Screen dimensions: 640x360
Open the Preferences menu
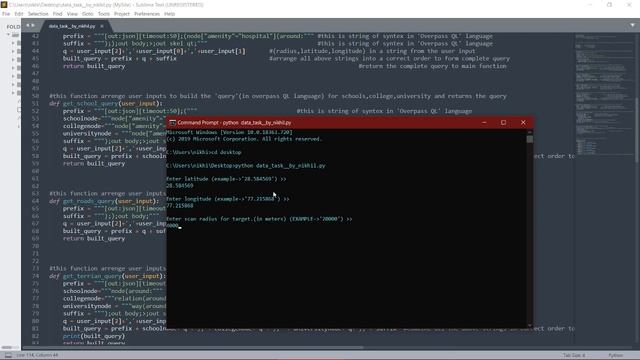coord(147,14)
